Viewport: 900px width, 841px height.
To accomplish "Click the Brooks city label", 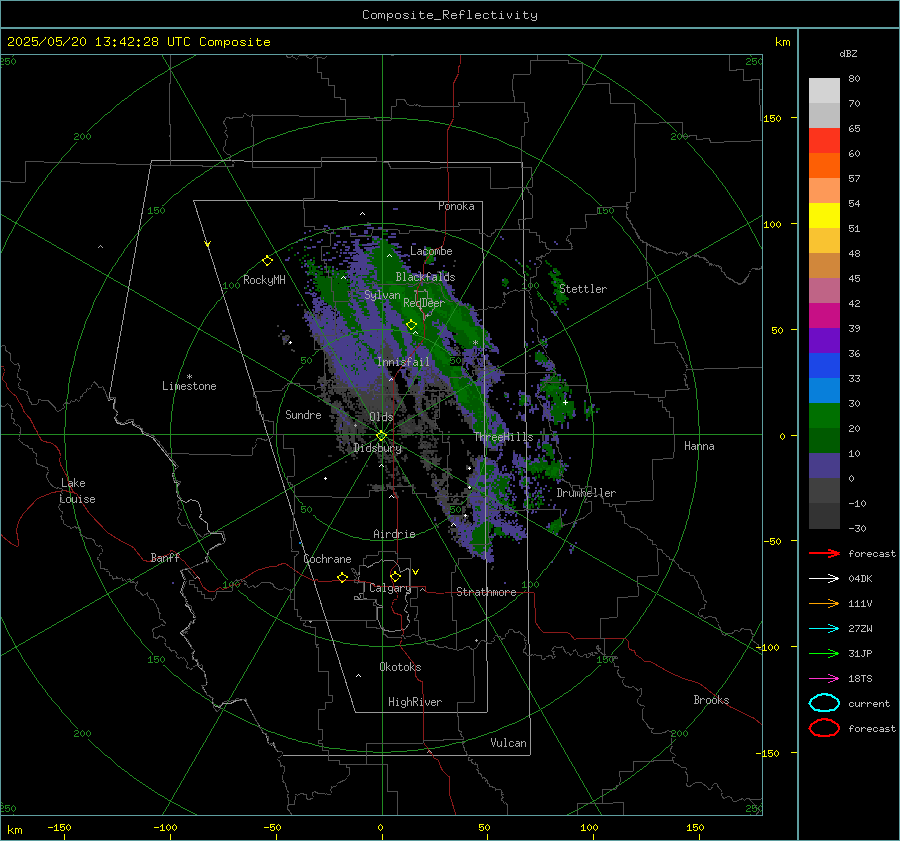I will pos(711,700).
